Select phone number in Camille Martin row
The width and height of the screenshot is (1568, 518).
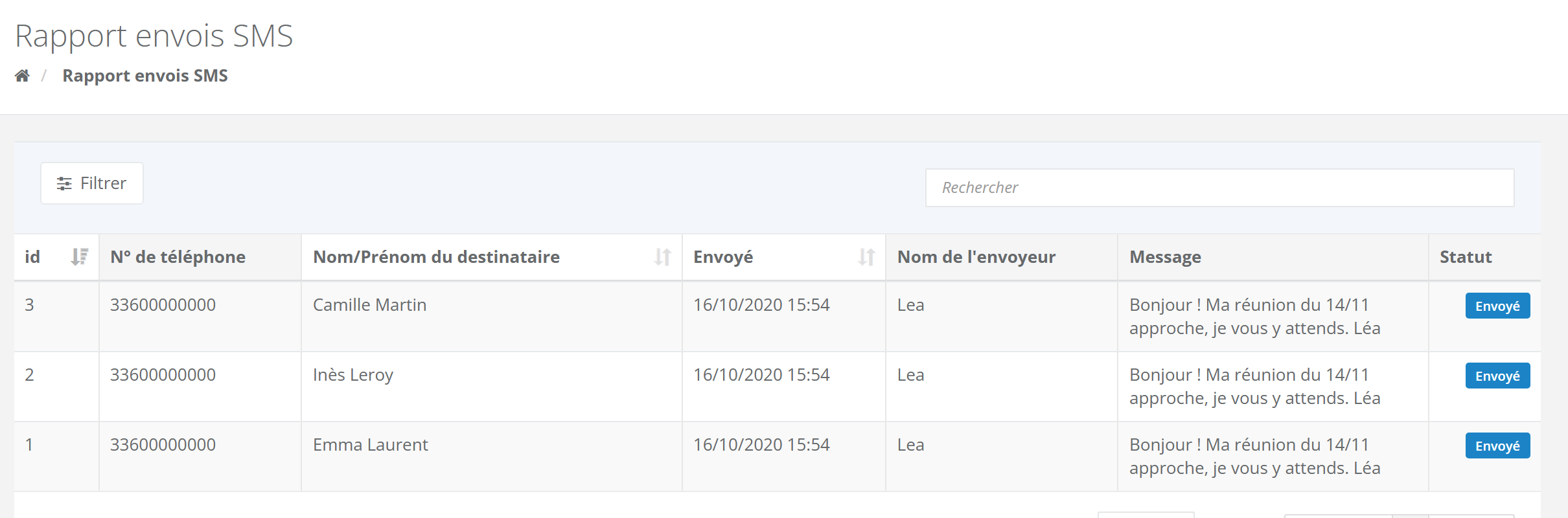pos(163,305)
